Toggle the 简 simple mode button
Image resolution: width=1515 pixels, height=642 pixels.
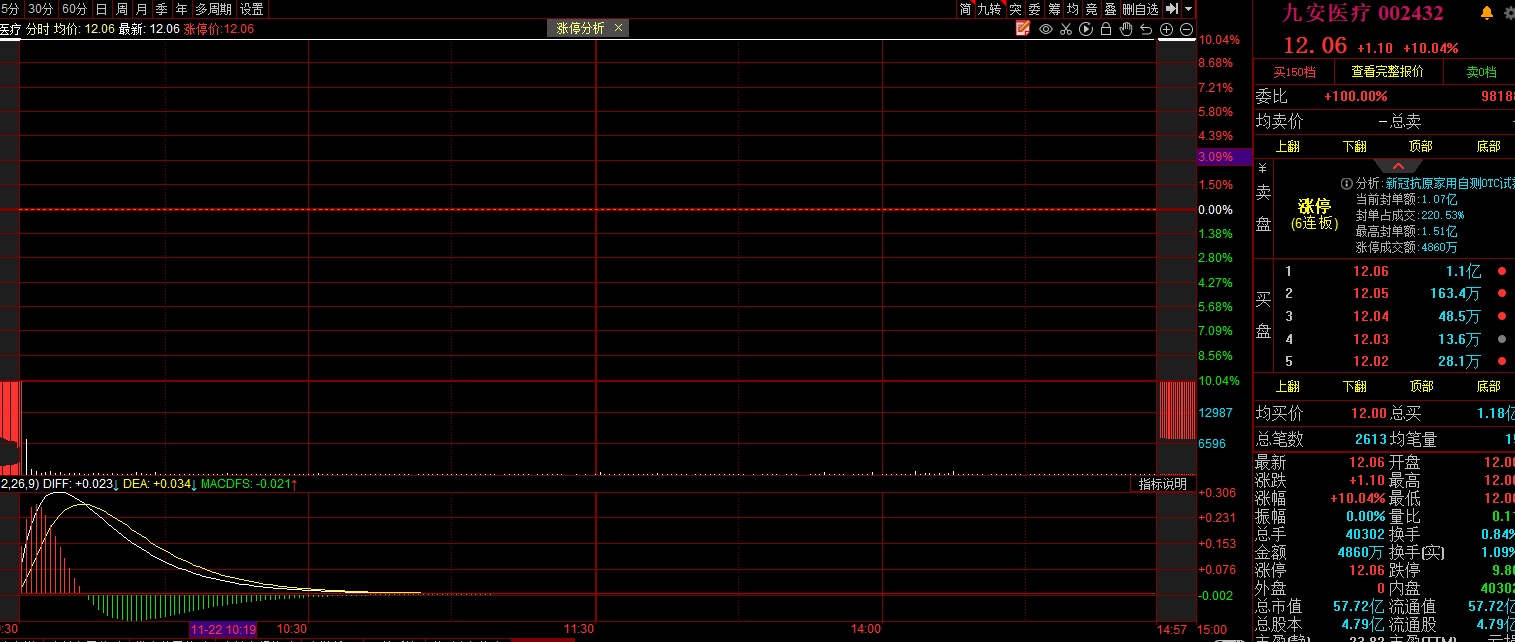(965, 9)
